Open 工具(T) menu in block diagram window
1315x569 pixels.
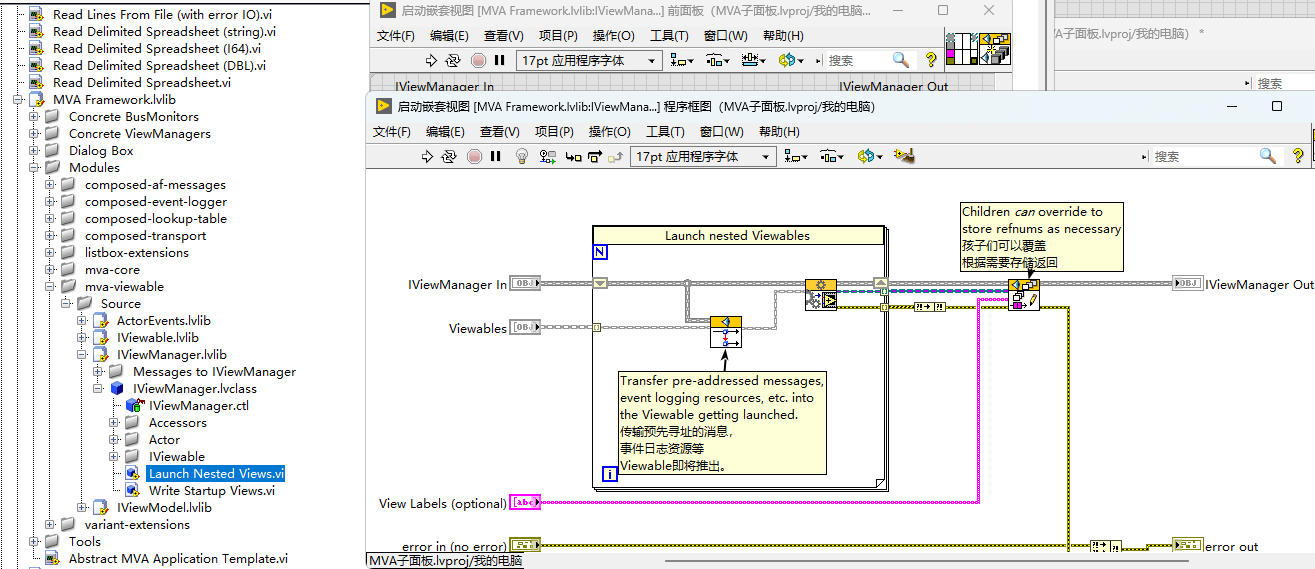(x=665, y=131)
